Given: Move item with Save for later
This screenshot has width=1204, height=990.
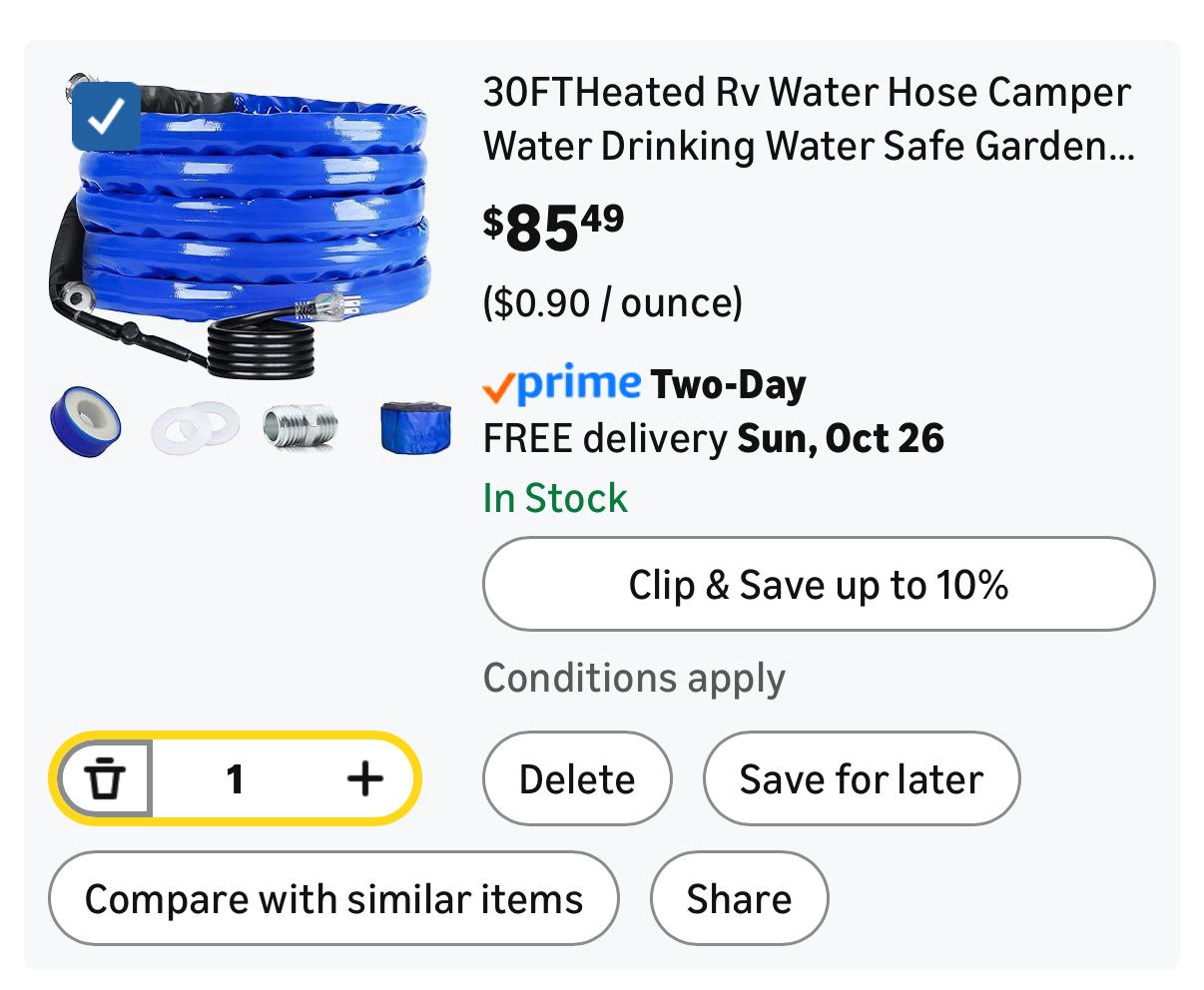Looking at the screenshot, I should [x=861, y=779].
